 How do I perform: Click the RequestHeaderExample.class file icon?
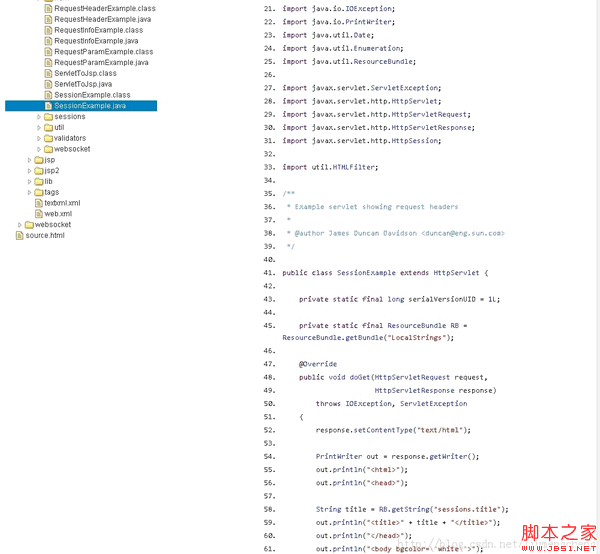coord(48,8)
